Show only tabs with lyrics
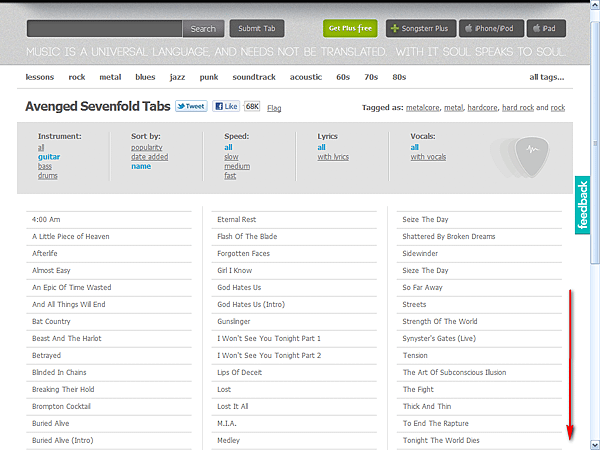The height and width of the screenshot is (450, 600). click(333, 157)
